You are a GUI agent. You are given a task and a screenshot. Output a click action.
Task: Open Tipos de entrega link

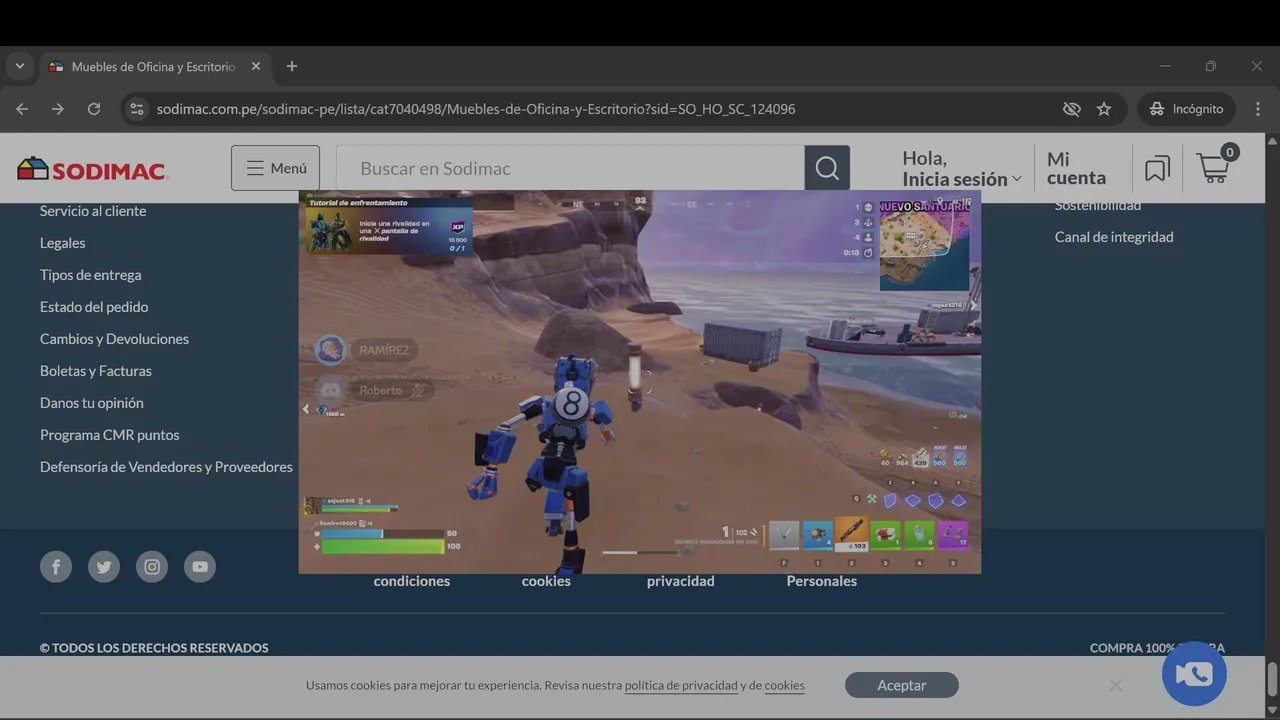click(x=91, y=275)
